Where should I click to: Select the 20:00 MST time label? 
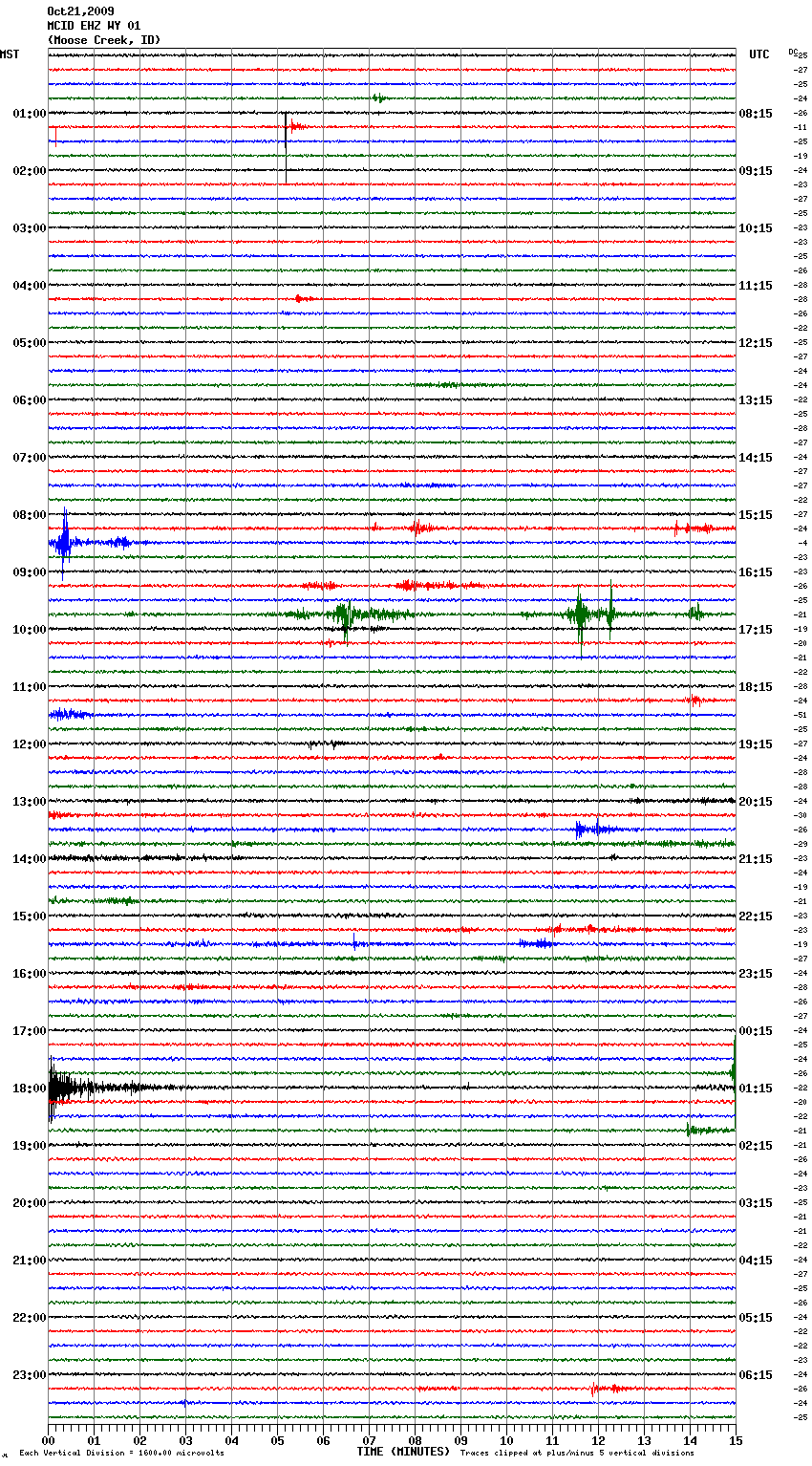(30, 1203)
